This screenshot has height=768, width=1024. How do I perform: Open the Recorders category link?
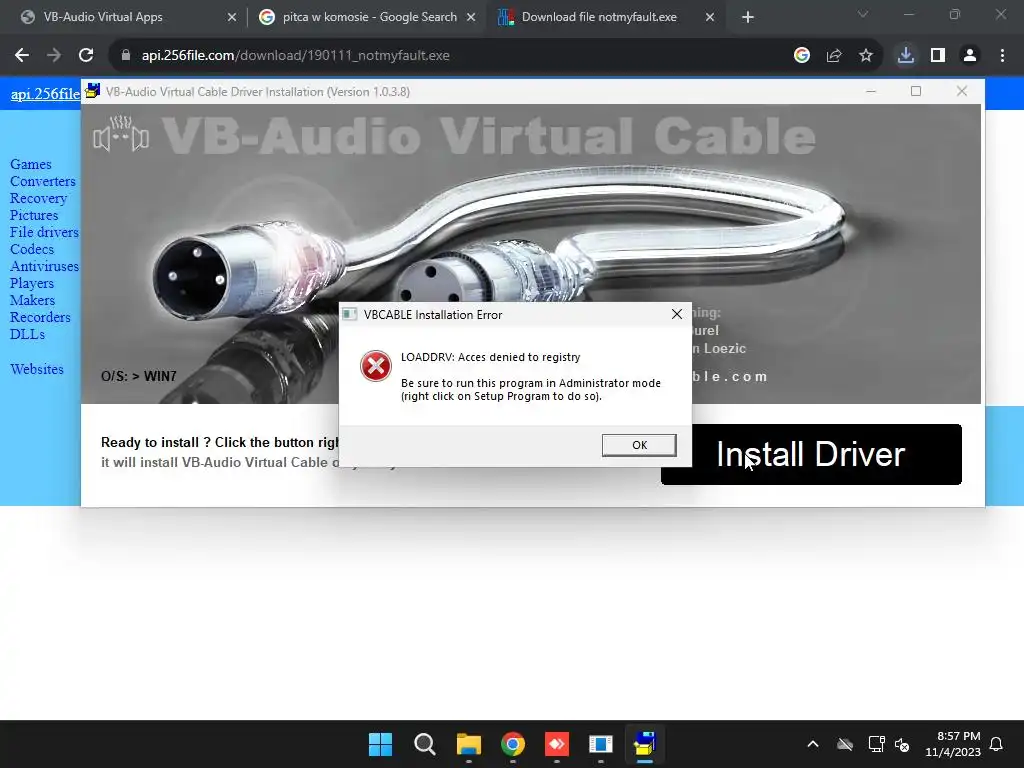click(x=40, y=317)
